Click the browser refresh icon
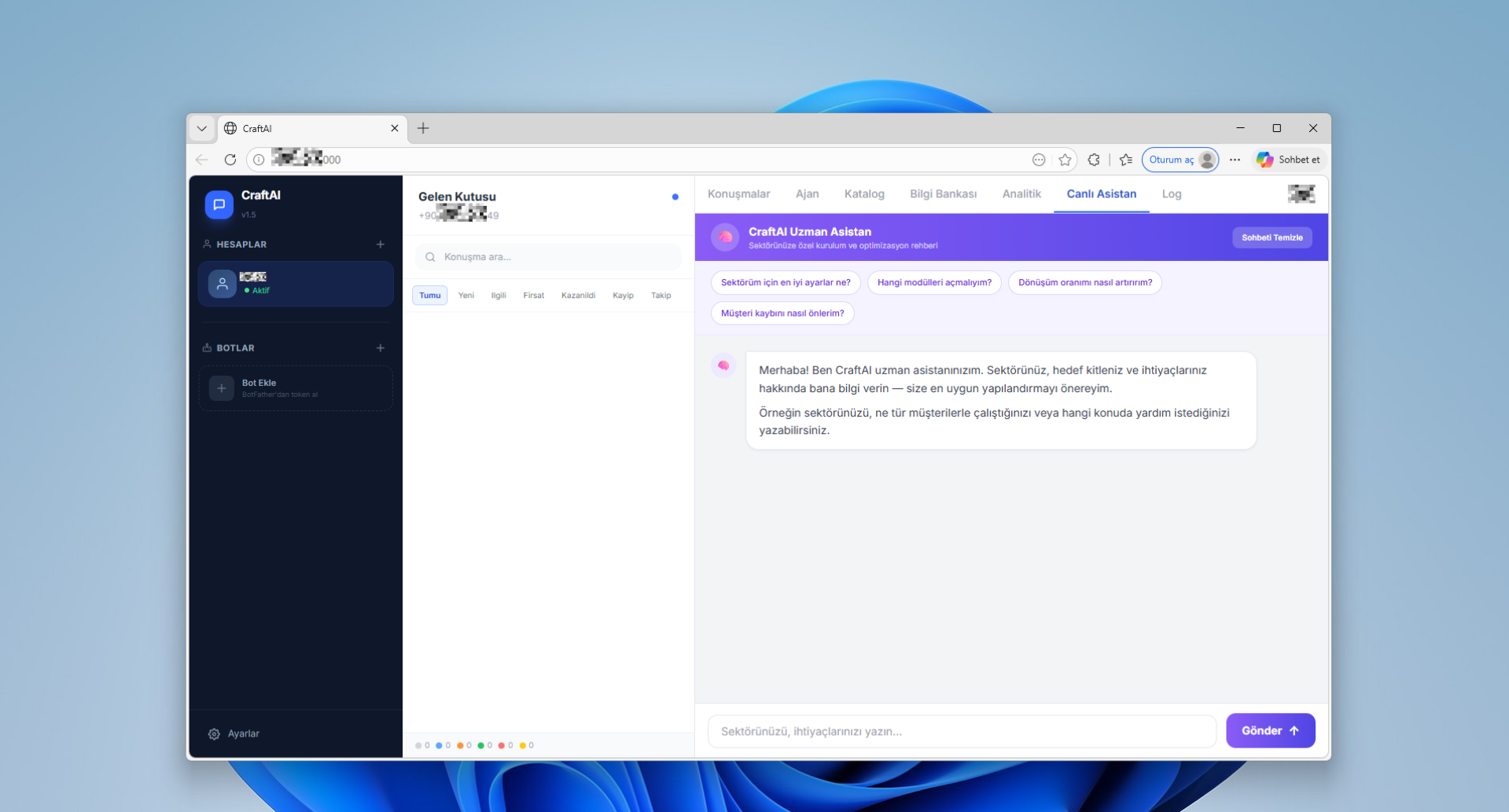Image resolution: width=1509 pixels, height=812 pixels. [x=230, y=160]
